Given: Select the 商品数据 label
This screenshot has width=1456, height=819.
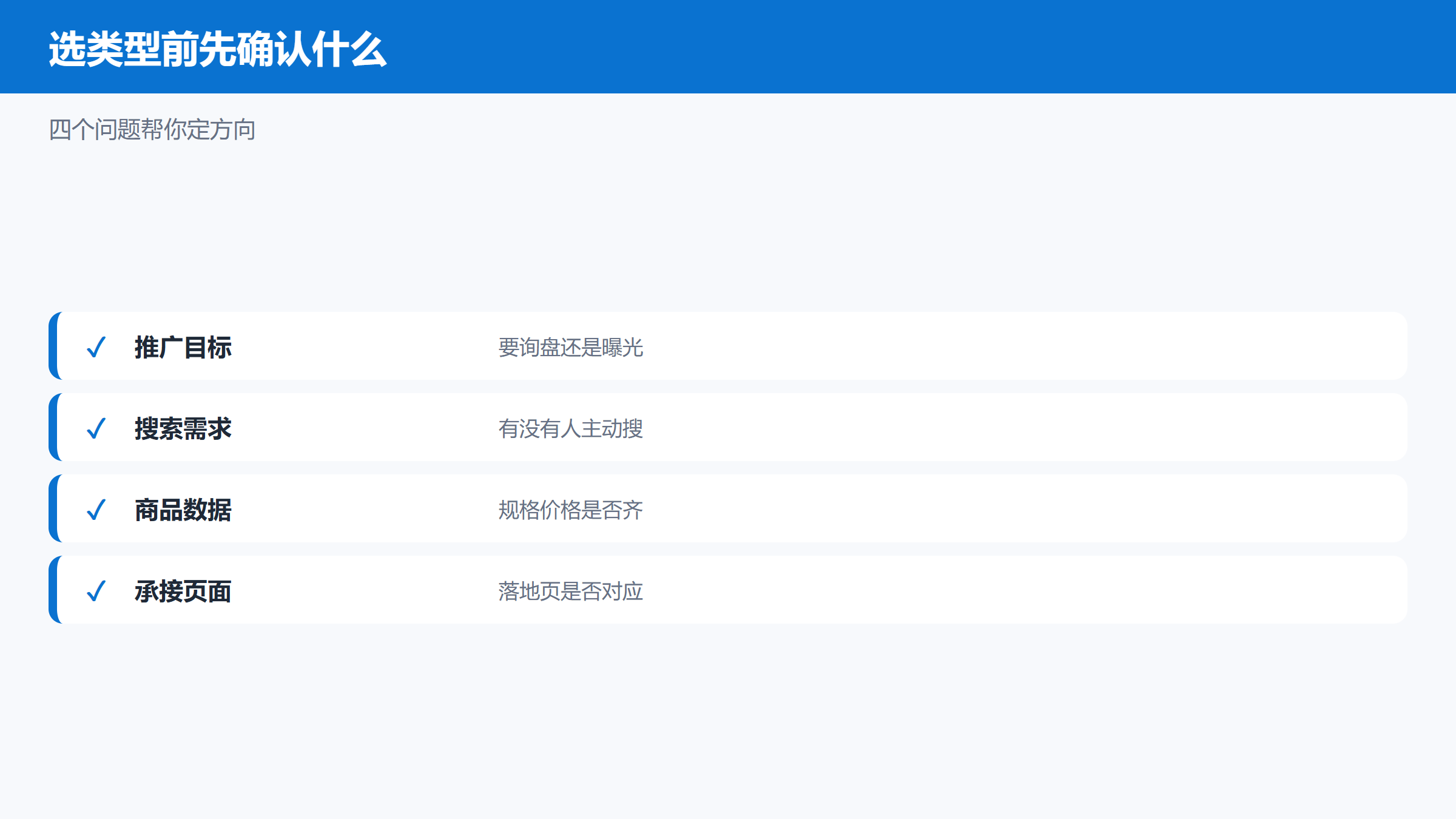Looking at the screenshot, I should (x=183, y=510).
